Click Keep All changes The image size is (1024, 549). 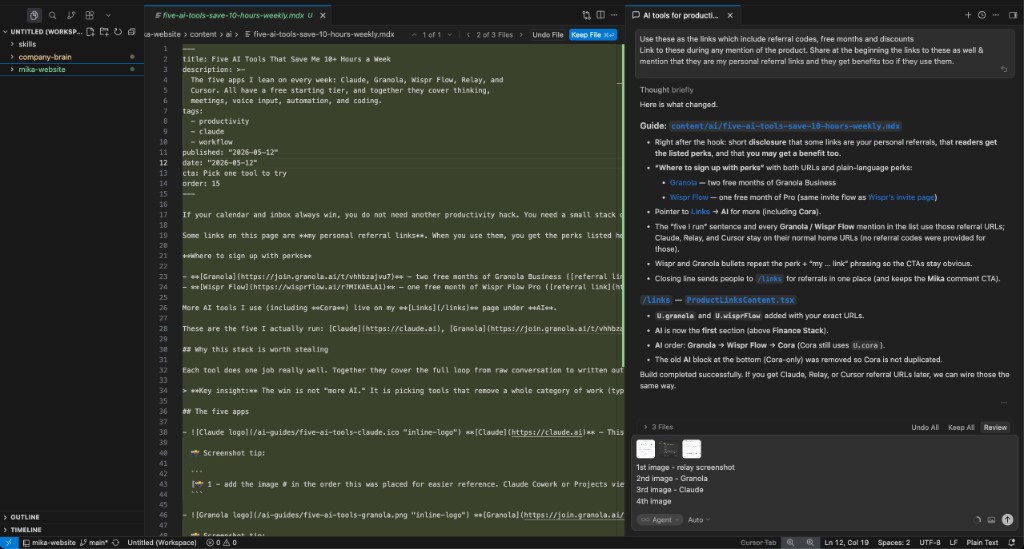tap(961, 428)
